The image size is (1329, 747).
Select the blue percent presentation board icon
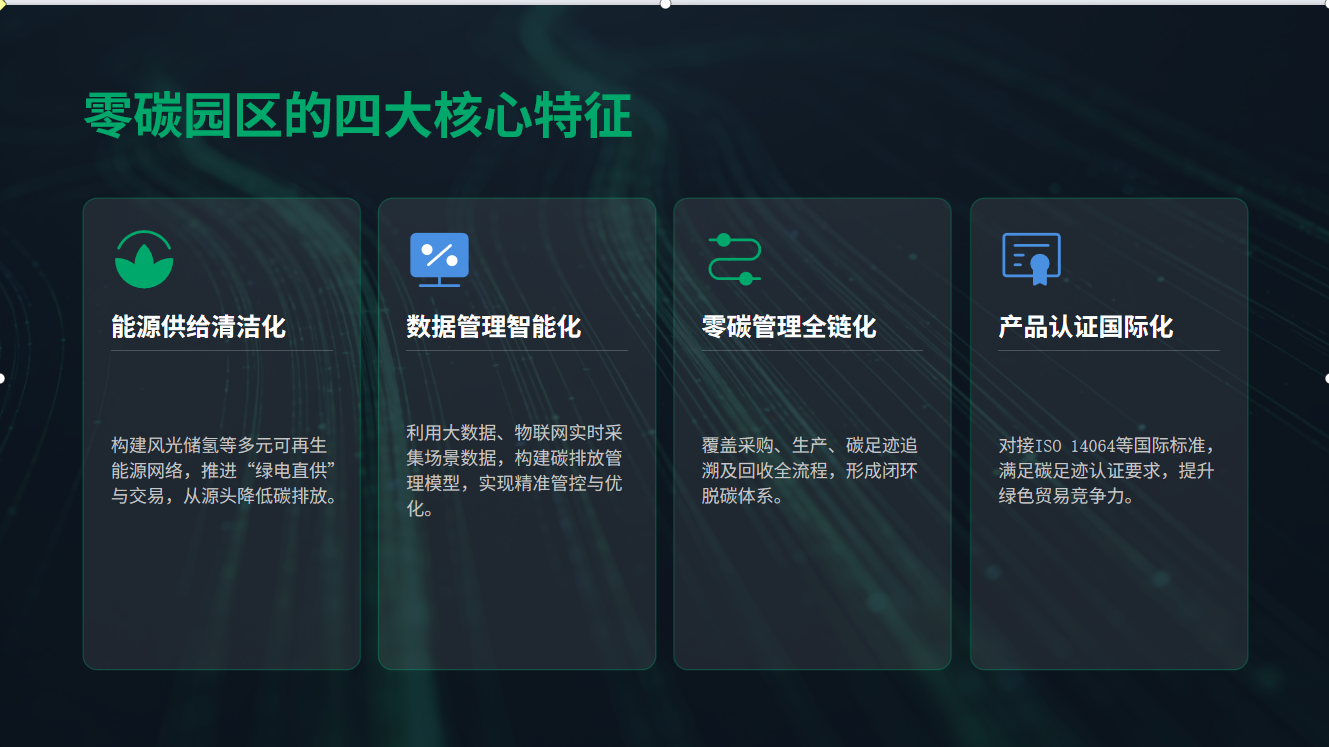coord(439,259)
